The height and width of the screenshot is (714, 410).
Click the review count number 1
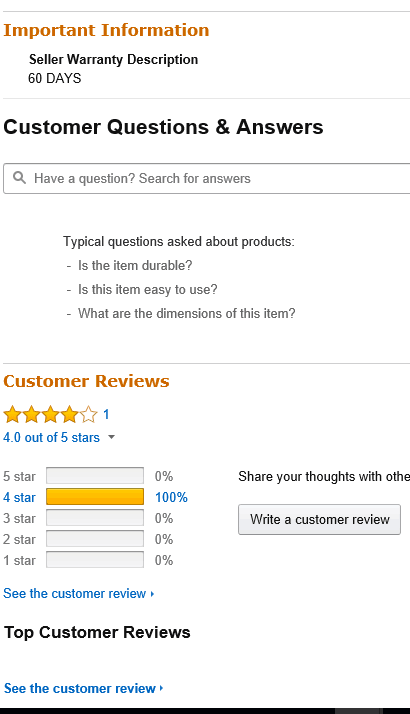tap(106, 414)
